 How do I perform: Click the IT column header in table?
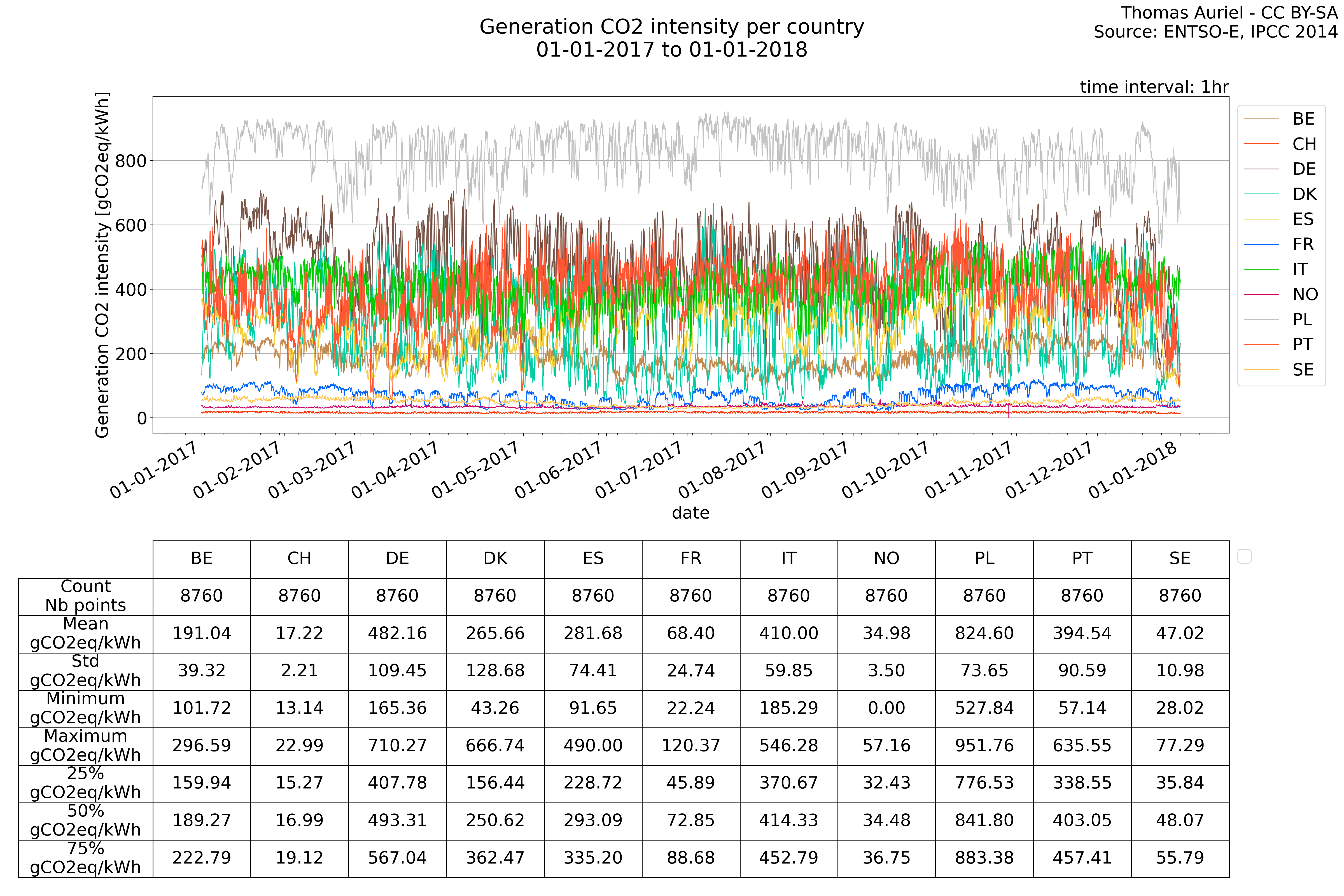point(788,558)
